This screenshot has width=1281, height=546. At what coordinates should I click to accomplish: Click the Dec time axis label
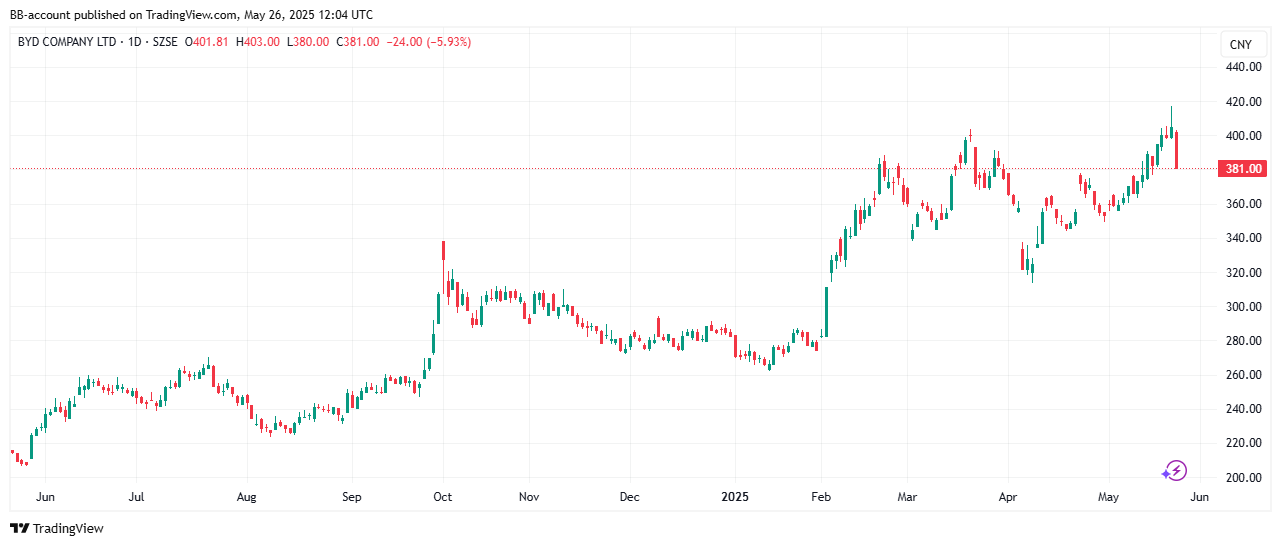629,496
